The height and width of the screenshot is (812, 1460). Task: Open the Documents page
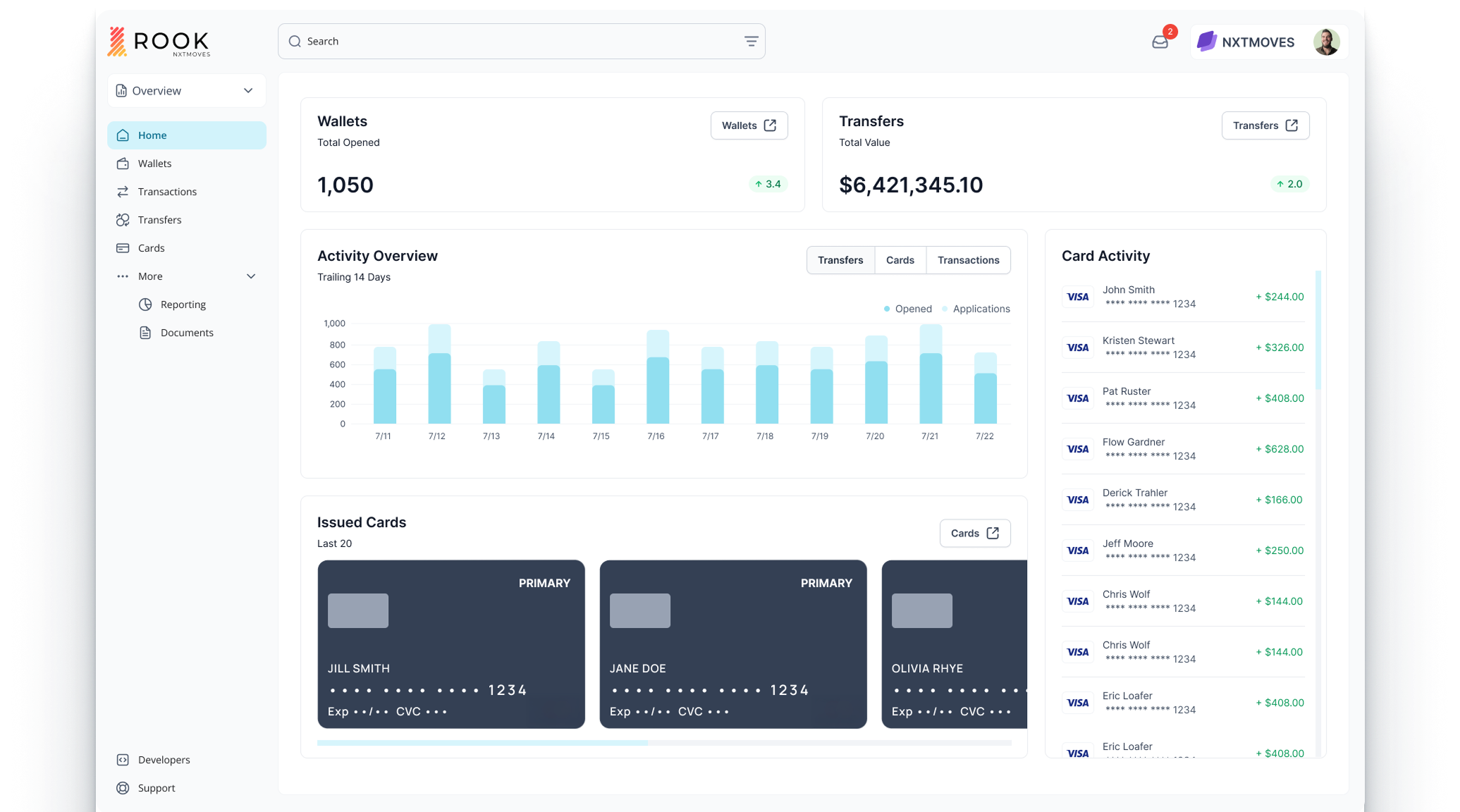[x=186, y=333]
